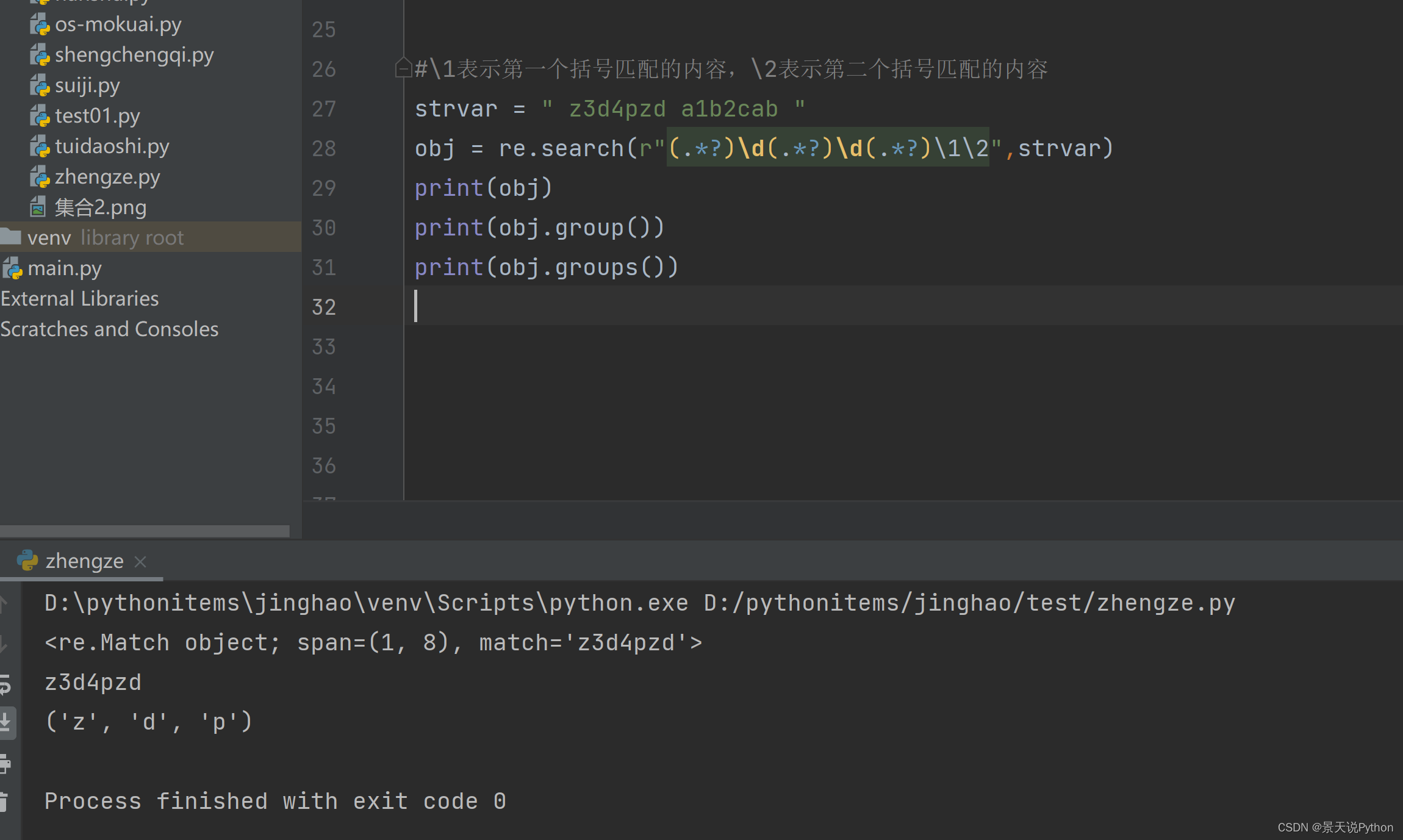Click the strvar argument at end of line 28
1403x840 pixels.
1060,148
